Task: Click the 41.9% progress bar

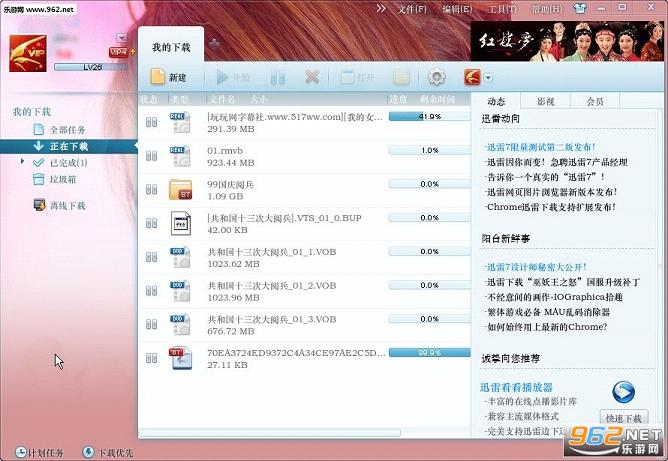Action: click(x=429, y=116)
